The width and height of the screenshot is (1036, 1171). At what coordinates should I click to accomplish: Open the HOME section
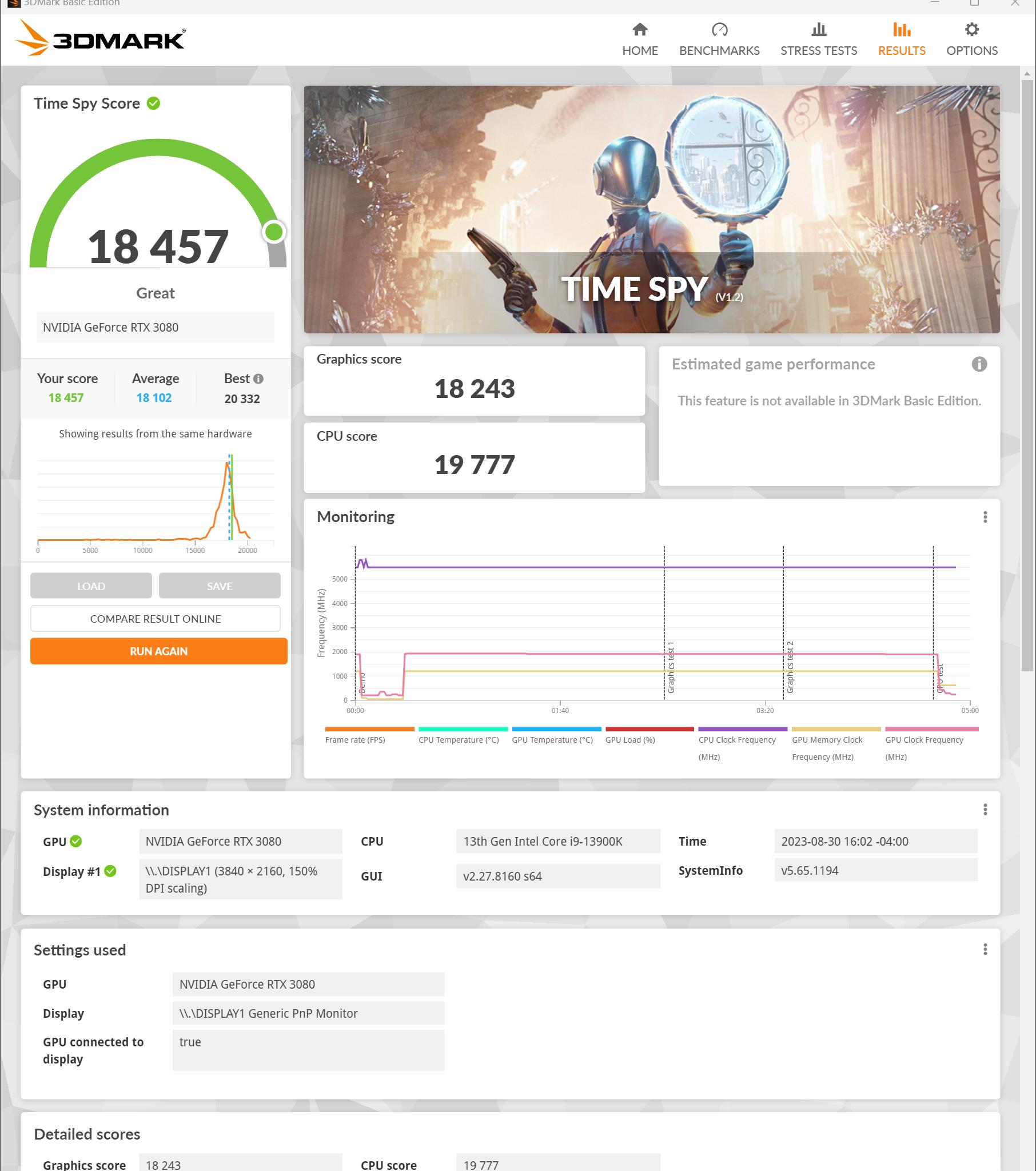tap(639, 39)
